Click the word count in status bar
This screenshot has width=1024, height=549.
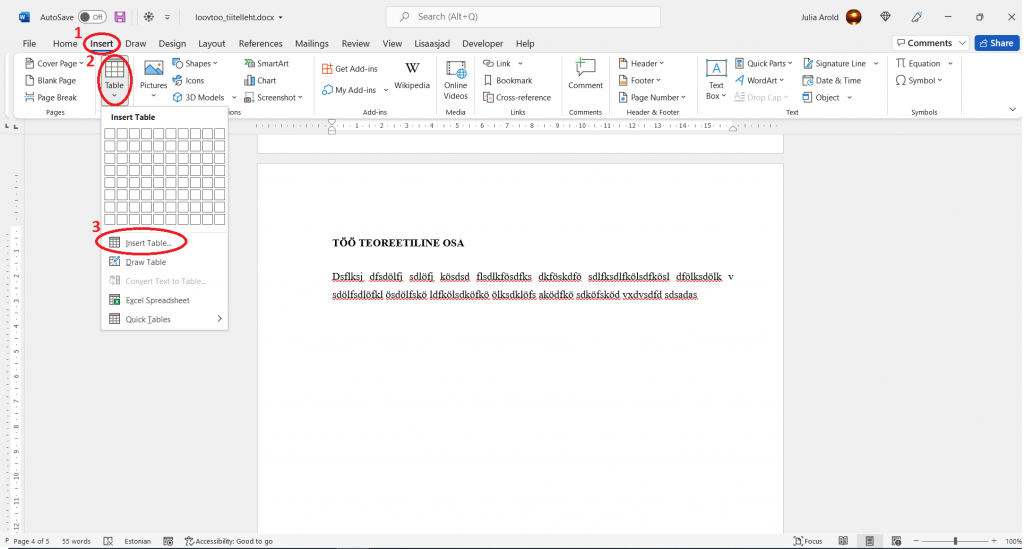(x=76, y=541)
